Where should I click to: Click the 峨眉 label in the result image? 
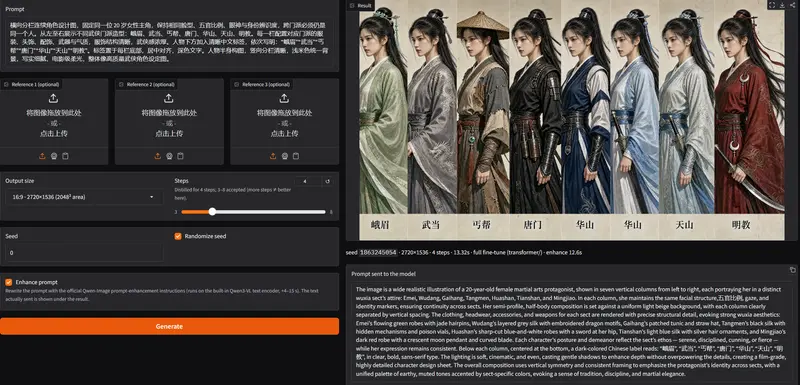pyautogui.click(x=380, y=224)
